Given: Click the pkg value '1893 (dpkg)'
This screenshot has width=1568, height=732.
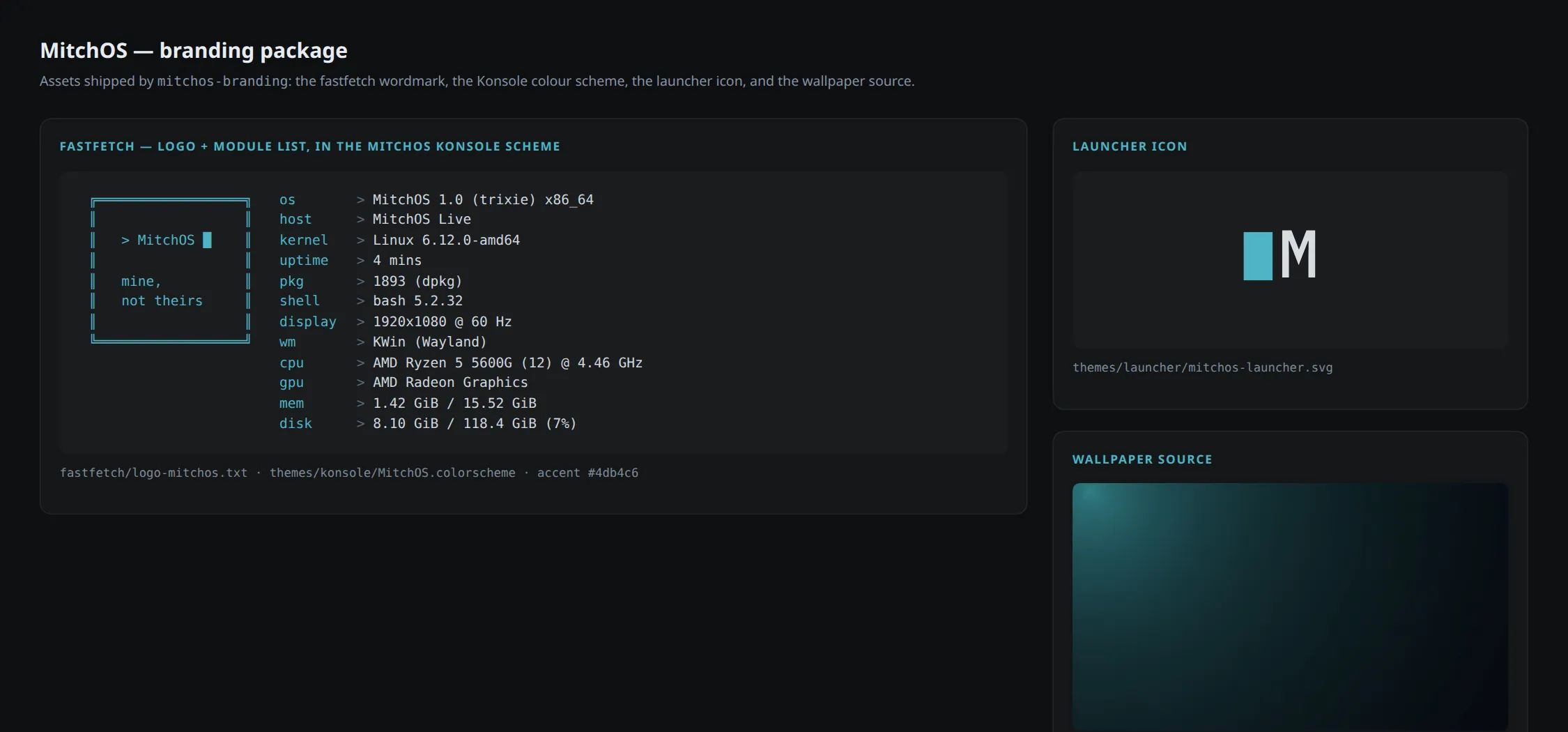Looking at the screenshot, I should pos(417,282).
